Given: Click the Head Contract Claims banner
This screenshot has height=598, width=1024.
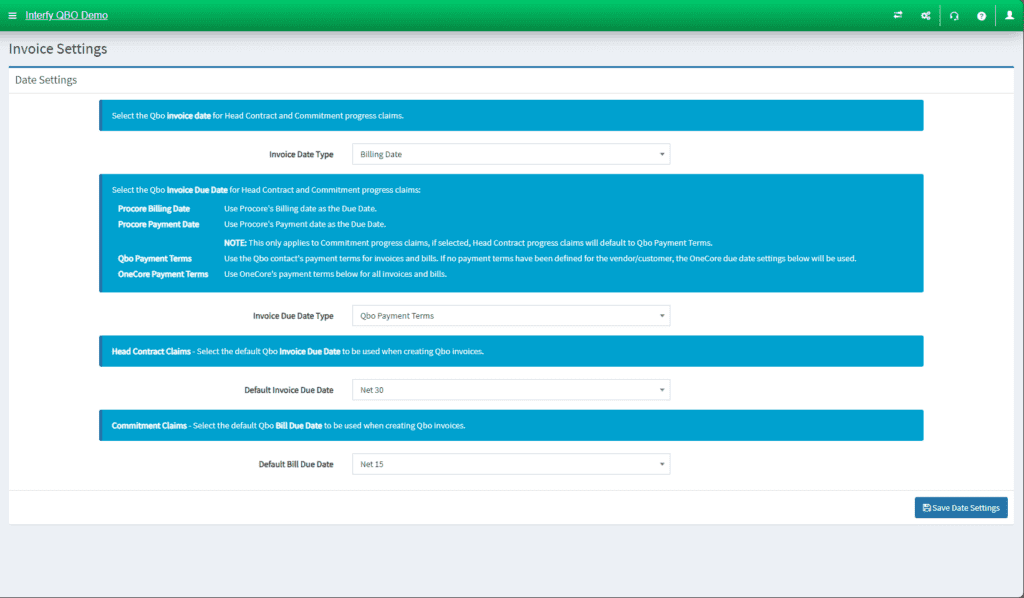Looking at the screenshot, I should [x=510, y=351].
